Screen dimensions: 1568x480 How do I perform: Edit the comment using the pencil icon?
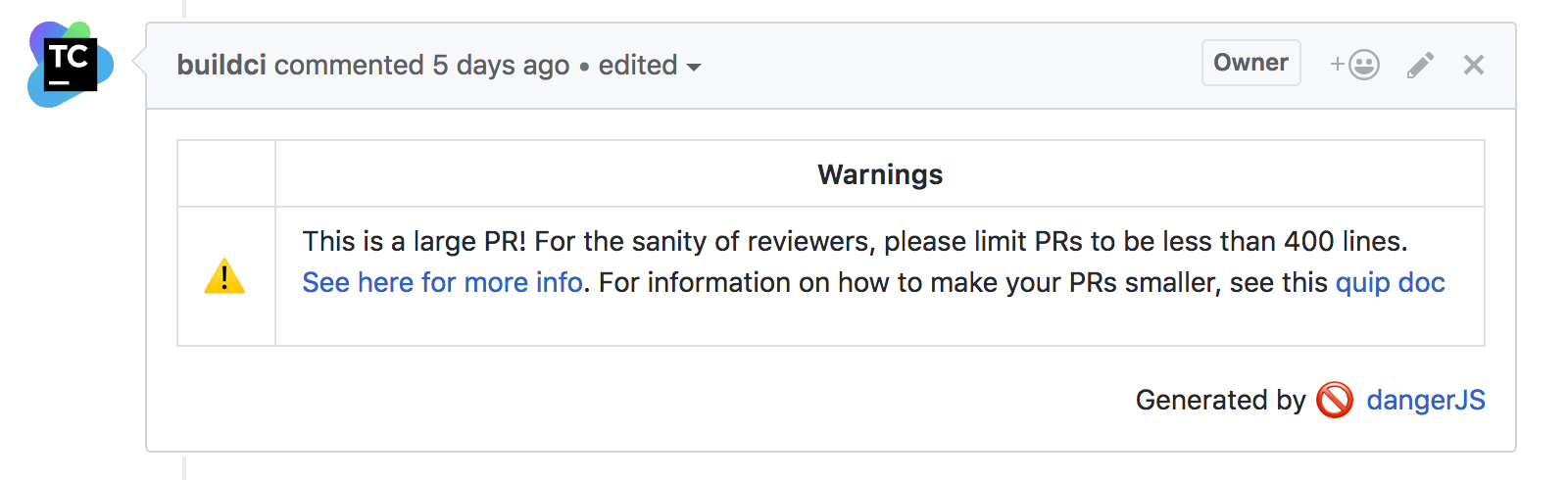tap(1420, 65)
